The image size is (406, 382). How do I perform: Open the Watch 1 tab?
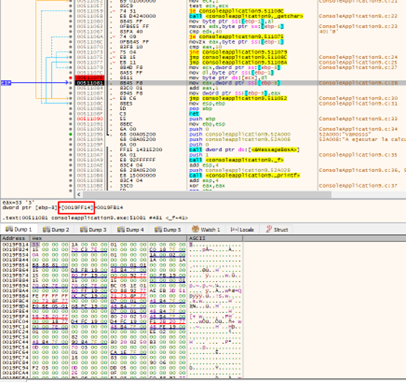click(x=206, y=229)
